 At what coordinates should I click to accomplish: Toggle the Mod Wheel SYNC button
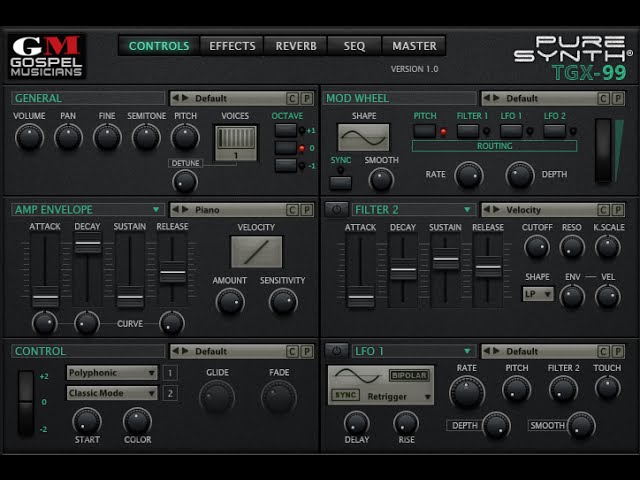340,183
